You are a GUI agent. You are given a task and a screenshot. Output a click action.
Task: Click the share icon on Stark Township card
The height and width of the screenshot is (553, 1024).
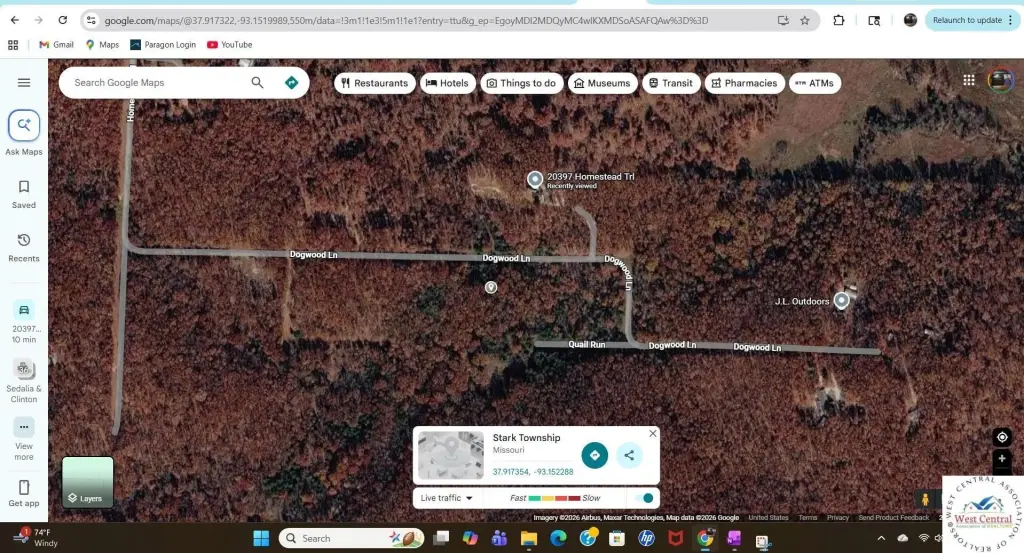pyautogui.click(x=629, y=456)
